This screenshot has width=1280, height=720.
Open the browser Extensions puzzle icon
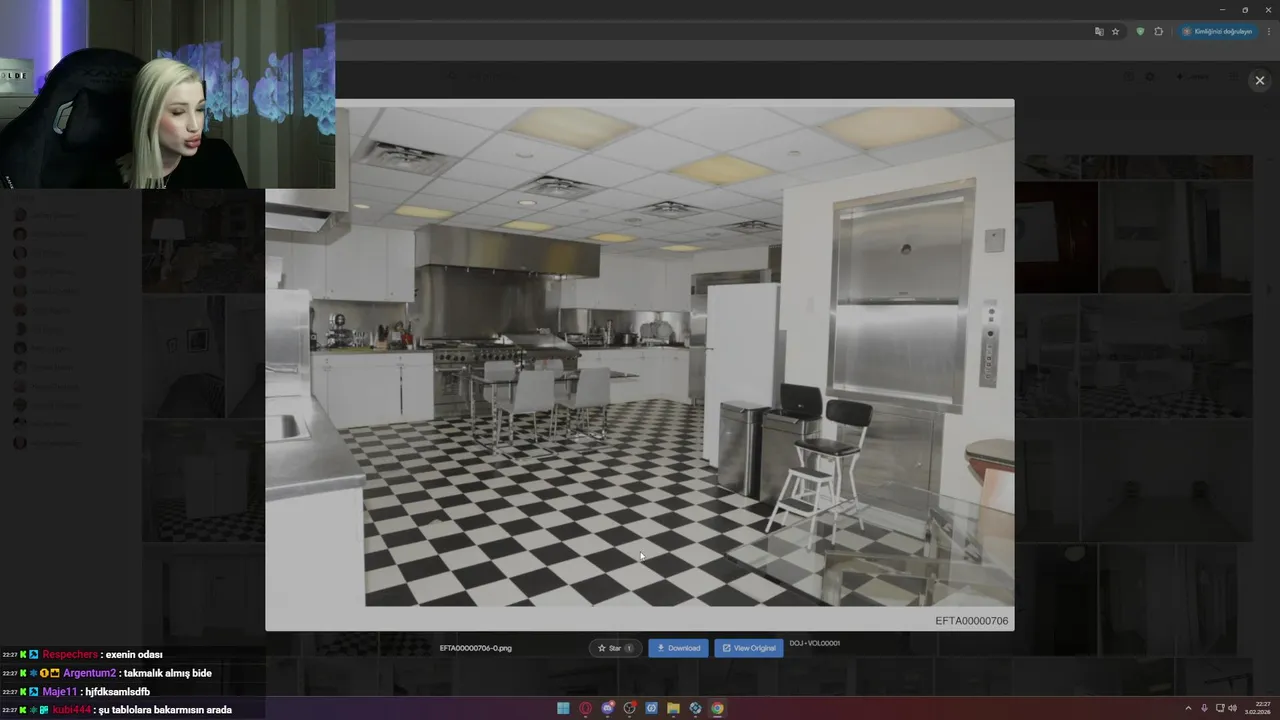click(x=1159, y=31)
